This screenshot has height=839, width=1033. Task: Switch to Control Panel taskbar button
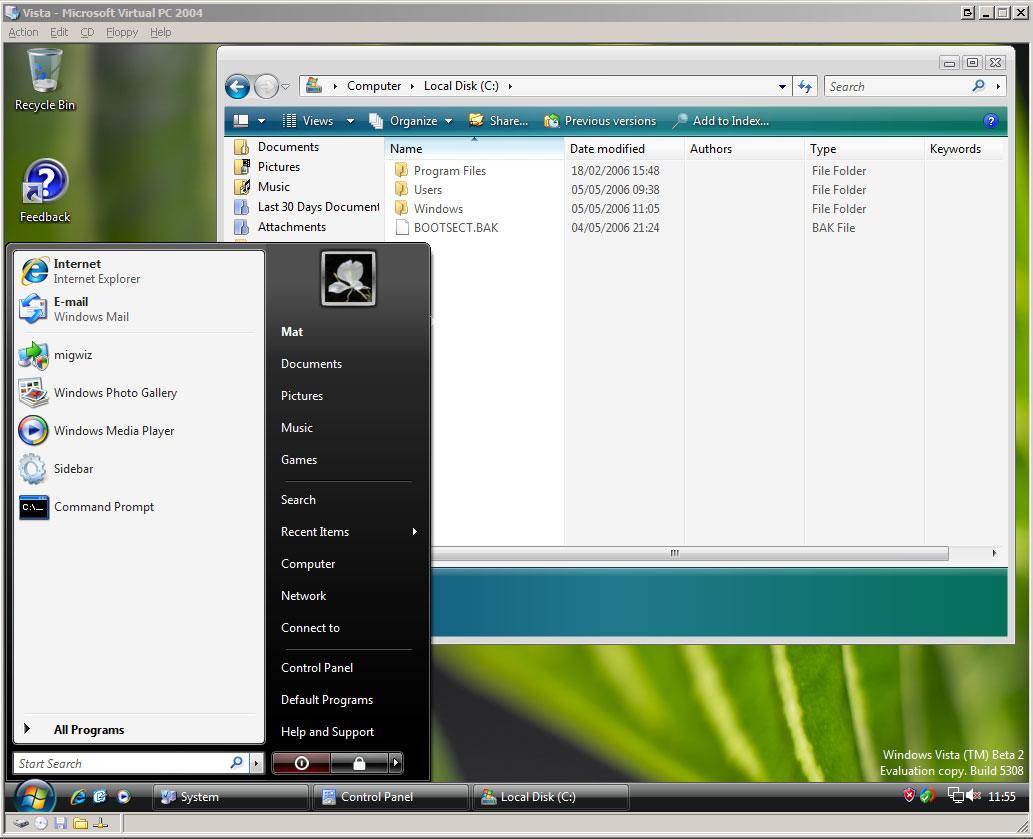click(x=390, y=797)
